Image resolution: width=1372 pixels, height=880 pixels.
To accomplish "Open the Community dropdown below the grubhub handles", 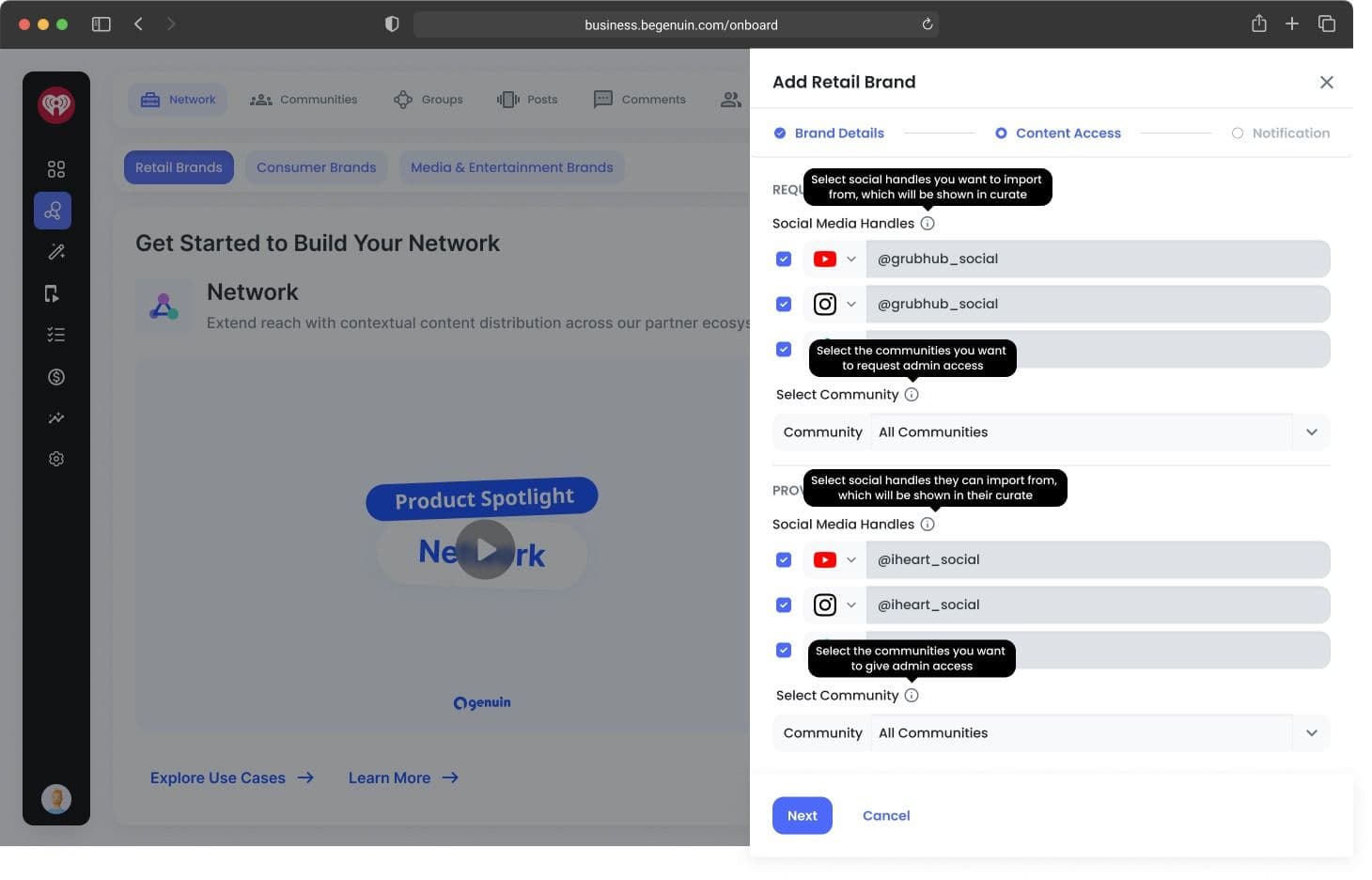I will pyautogui.click(x=1052, y=432).
